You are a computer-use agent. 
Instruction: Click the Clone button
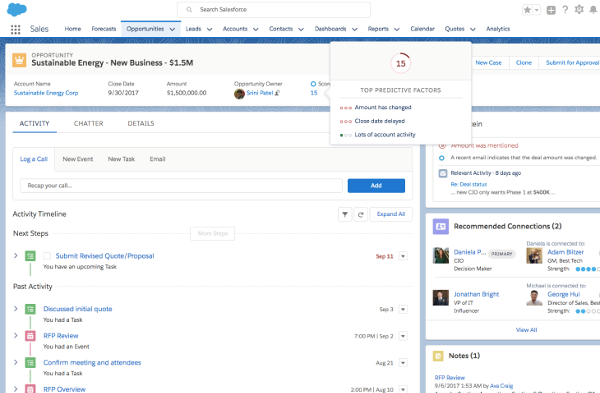coord(524,63)
